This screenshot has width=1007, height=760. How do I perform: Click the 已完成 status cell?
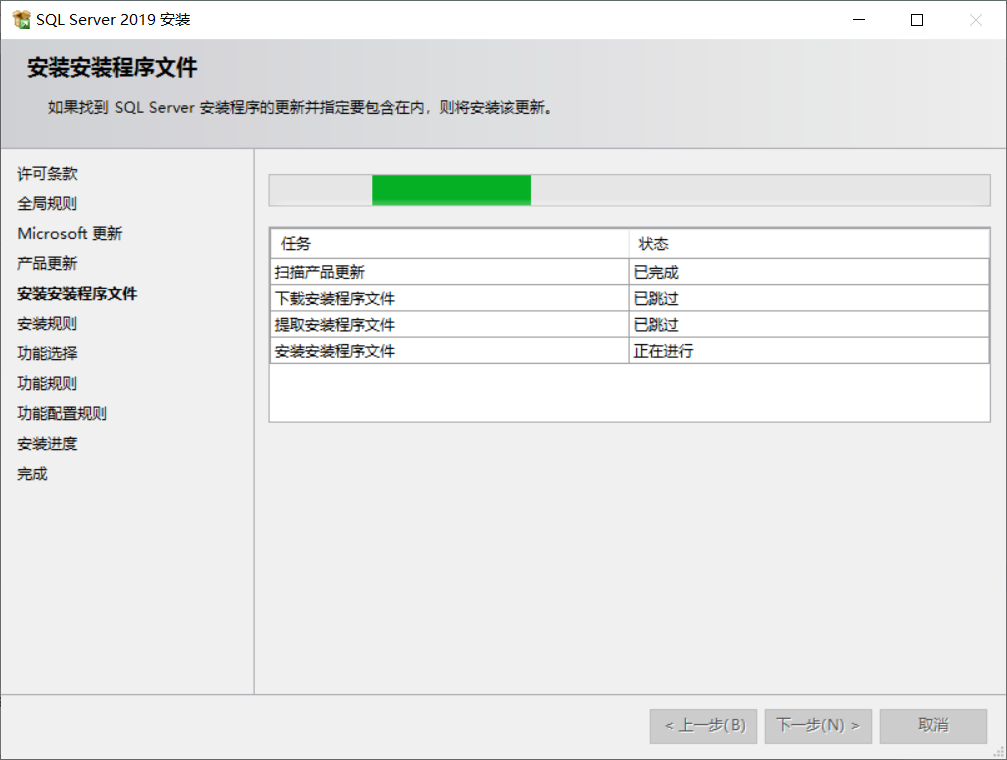809,272
